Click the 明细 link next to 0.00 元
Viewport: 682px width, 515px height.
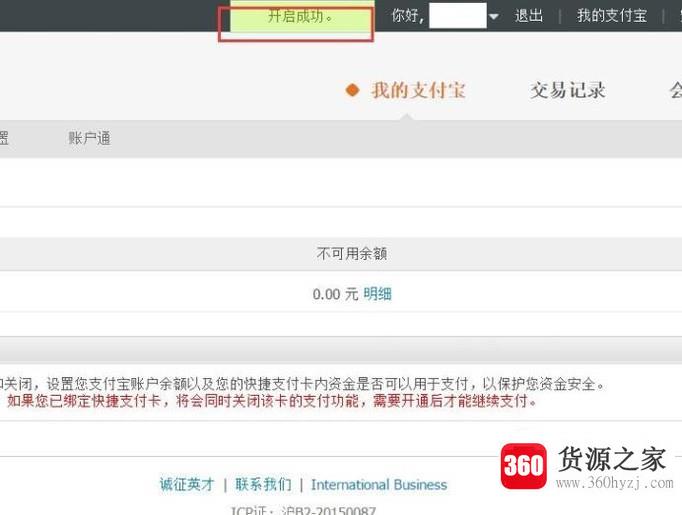(x=378, y=294)
